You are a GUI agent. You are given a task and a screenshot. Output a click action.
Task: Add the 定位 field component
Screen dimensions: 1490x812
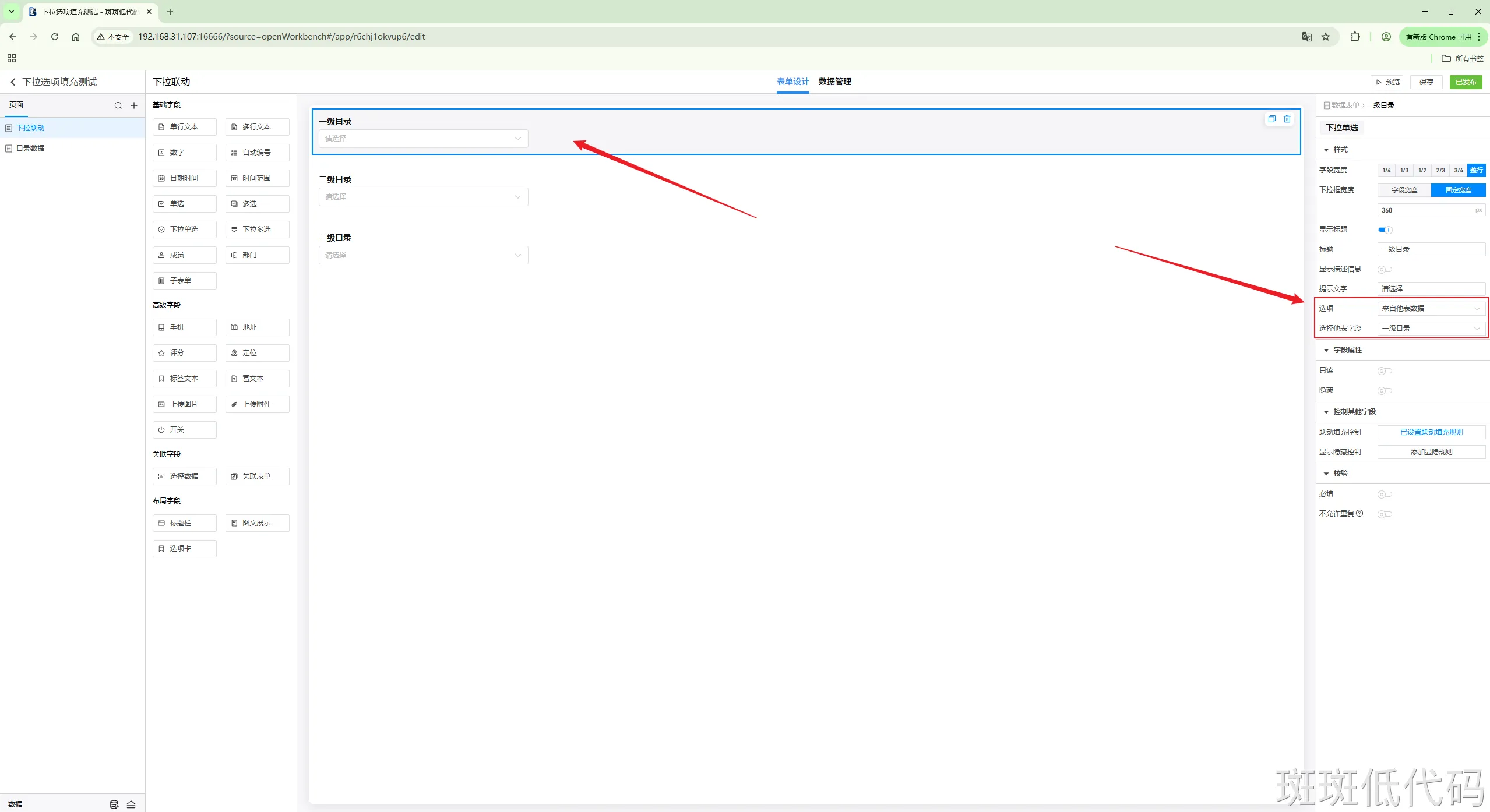point(257,353)
